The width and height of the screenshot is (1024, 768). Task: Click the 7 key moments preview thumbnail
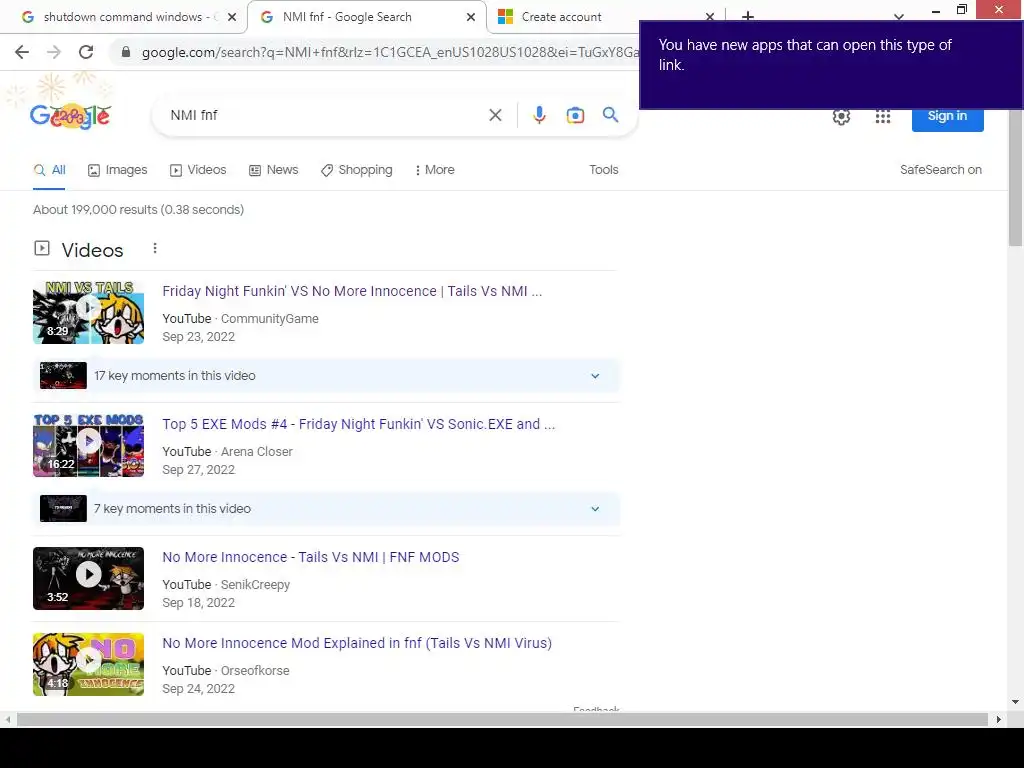(x=63, y=509)
